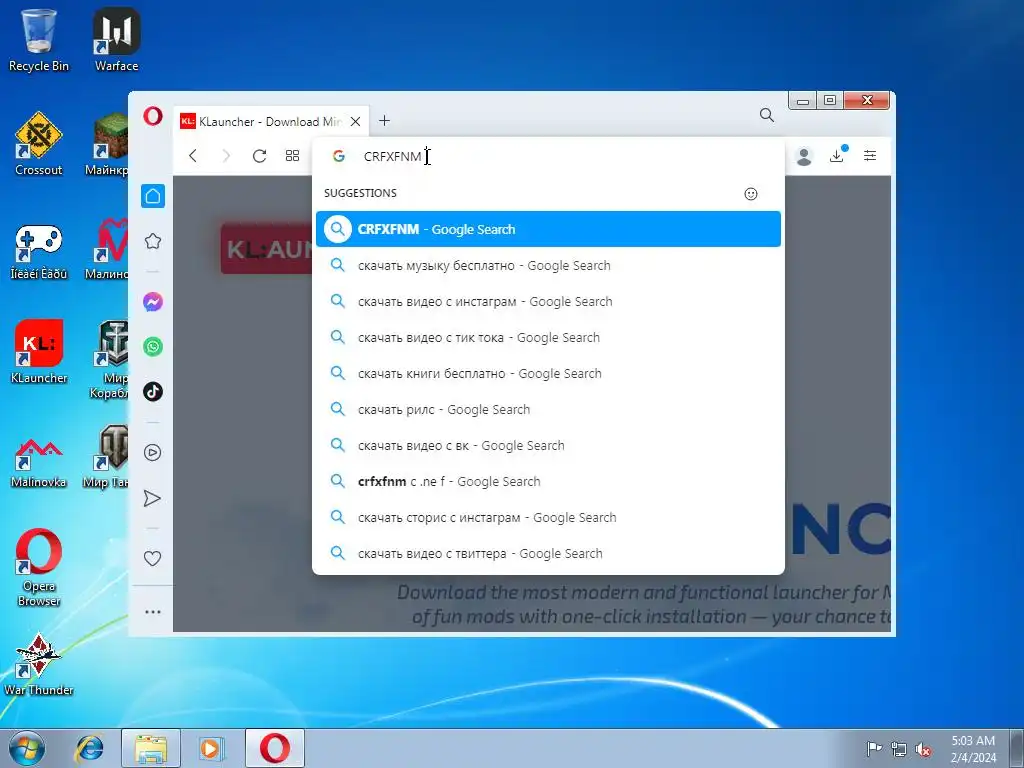Choose 'скачать сторис с инстаграм' suggestion
The width and height of the screenshot is (1024, 768).
click(x=549, y=517)
